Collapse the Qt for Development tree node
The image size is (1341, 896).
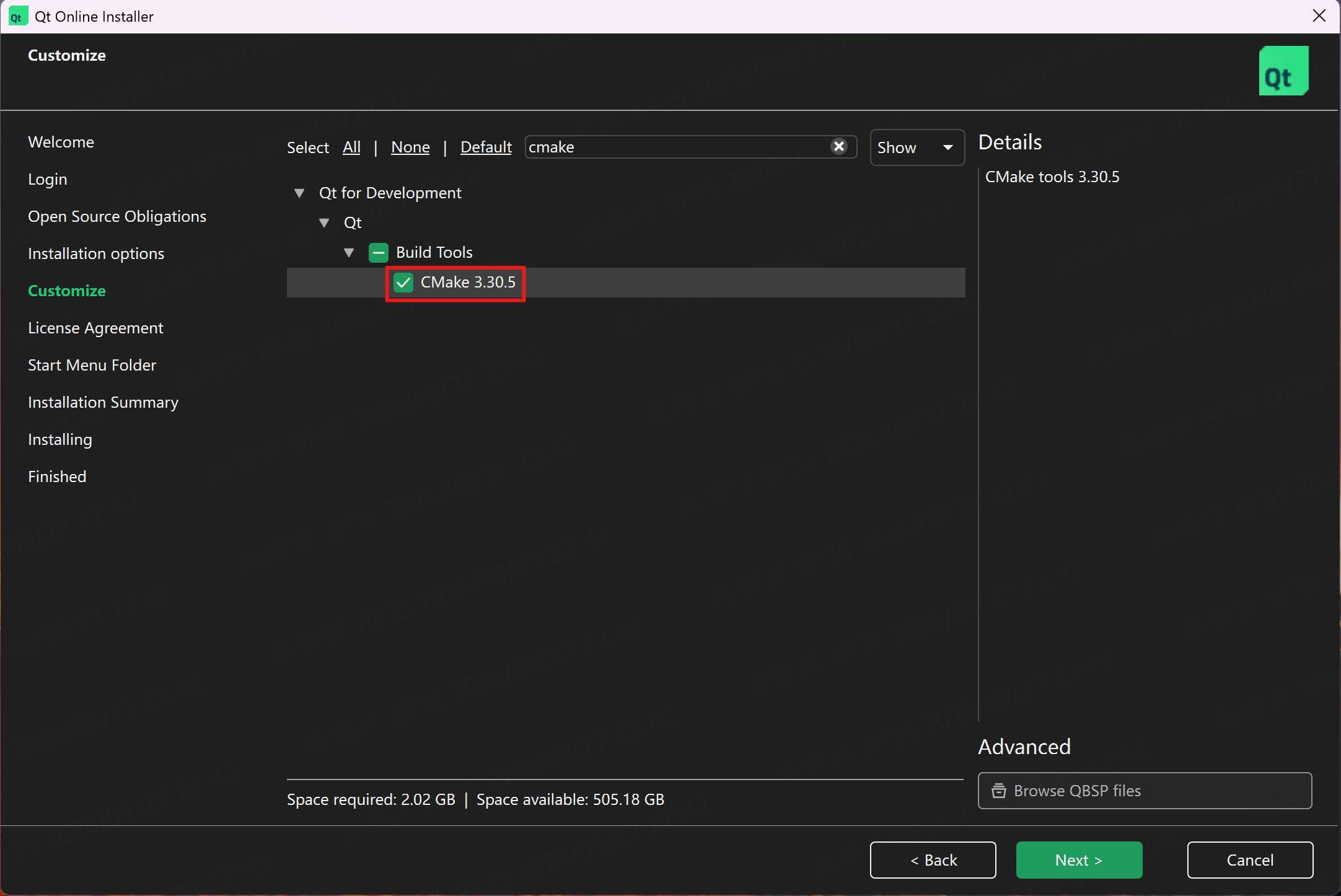(x=299, y=193)
